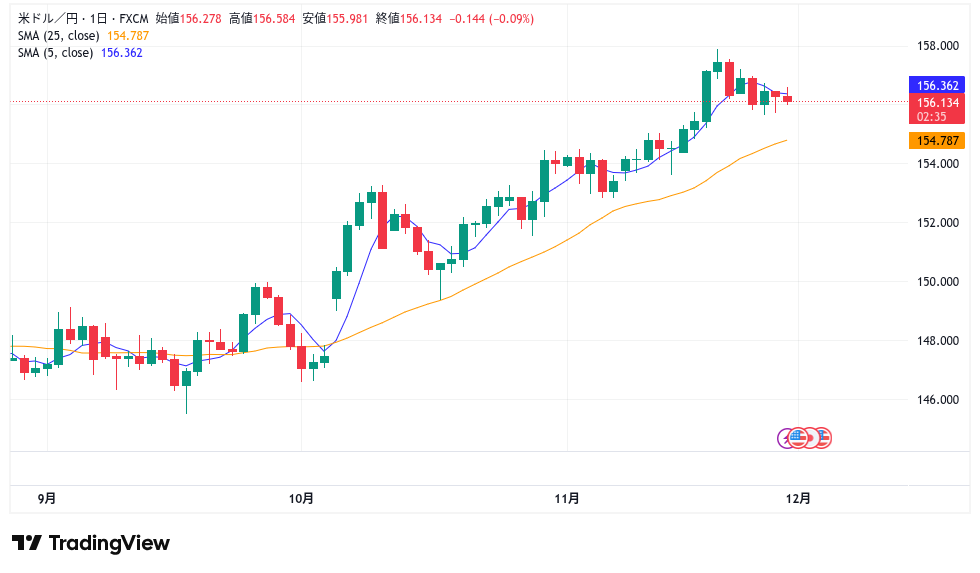Click the TradingView logo icon
This screenshot has height=573, width=980.
click(27, 543)
